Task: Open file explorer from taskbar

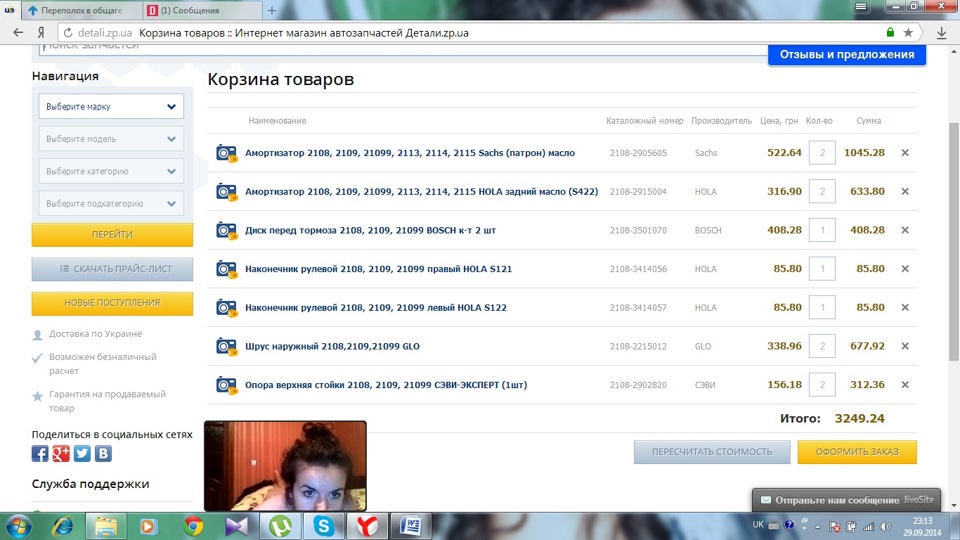Action: (x=106, y=527)
